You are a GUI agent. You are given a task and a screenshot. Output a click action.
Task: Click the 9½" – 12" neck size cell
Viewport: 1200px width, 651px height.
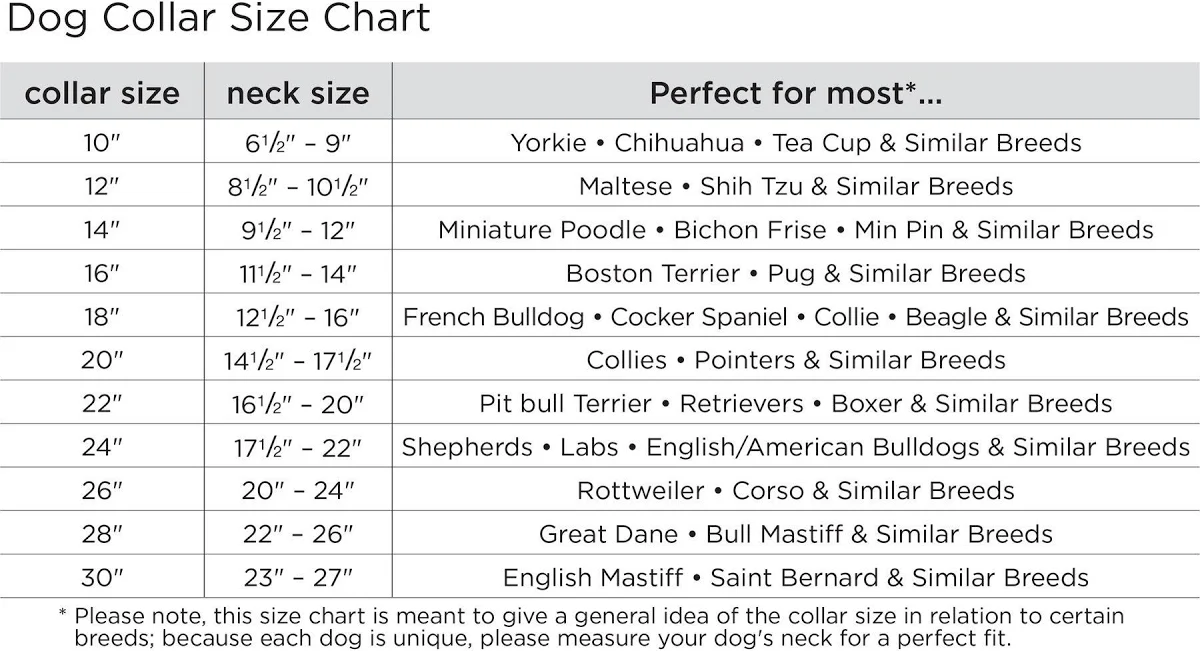coord(298,230)
